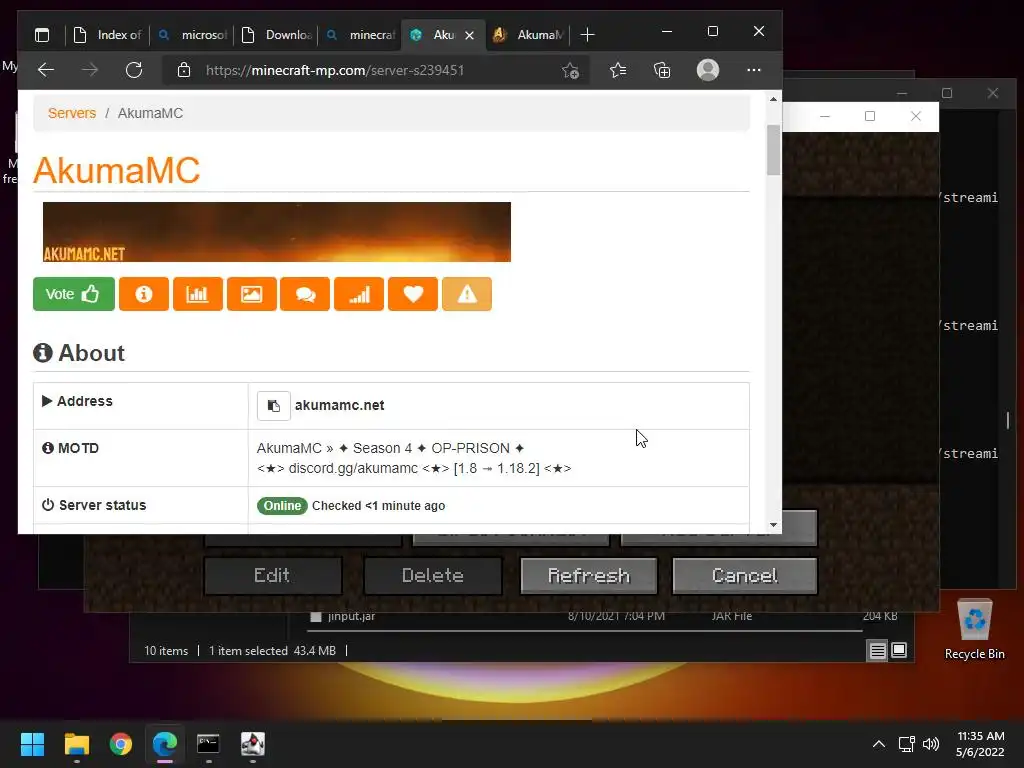Click the AkumaMC page heading

pos(117,170)
